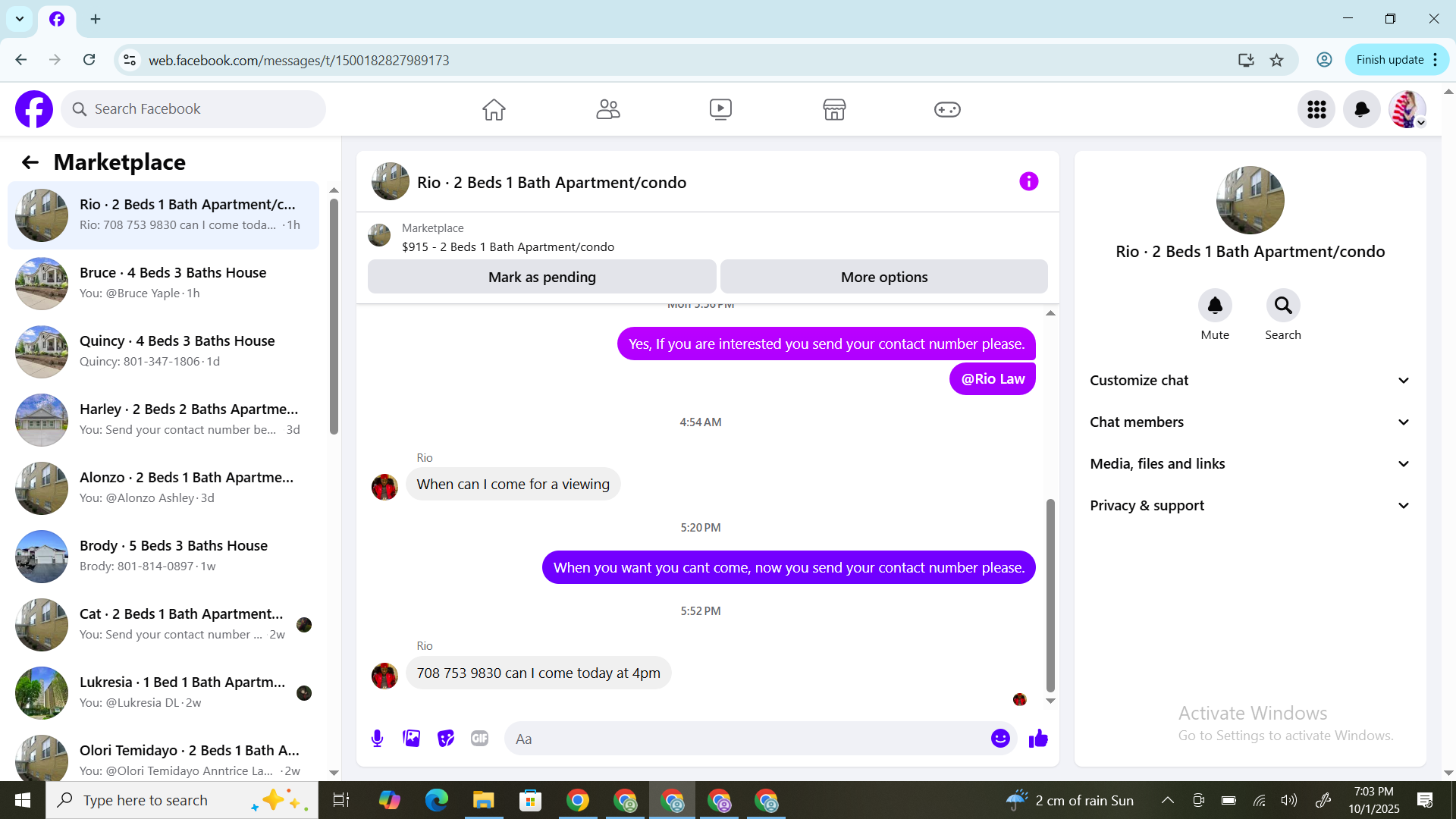Screen dimensions: 1456x819
Task: Open the Facebook Home icon
Action: click(x=494, y=109)
